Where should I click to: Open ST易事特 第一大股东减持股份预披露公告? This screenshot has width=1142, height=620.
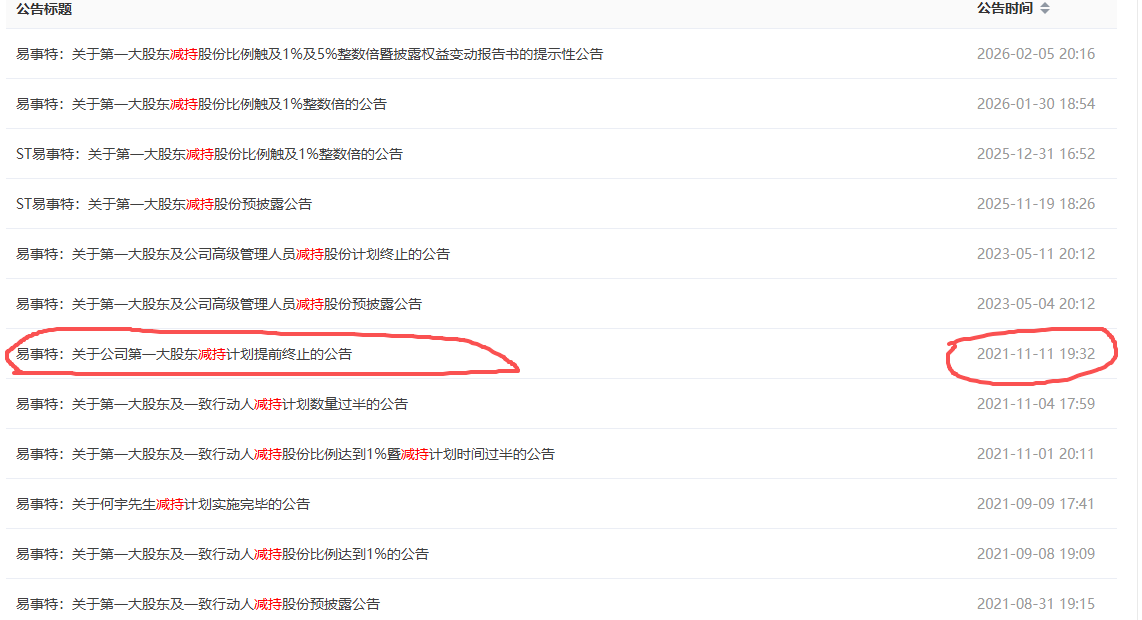click(164, 204)
